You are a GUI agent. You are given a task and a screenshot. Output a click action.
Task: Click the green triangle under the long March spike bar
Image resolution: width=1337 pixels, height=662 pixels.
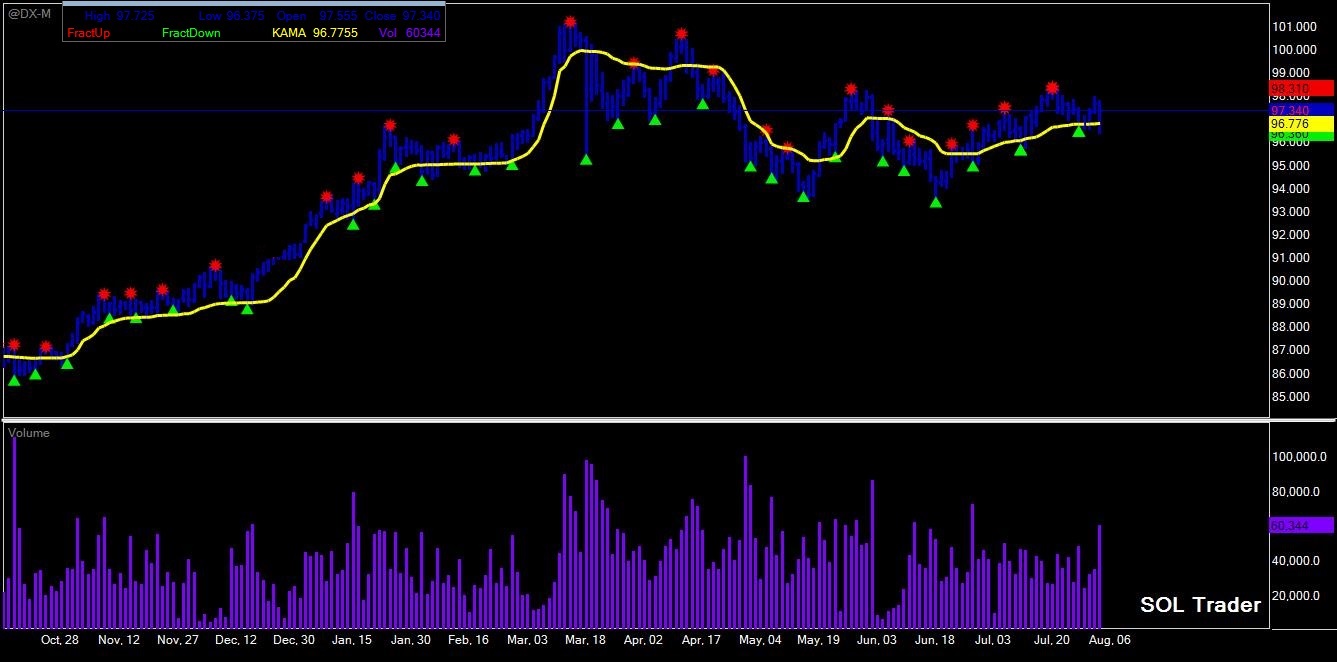click(586, 158)
